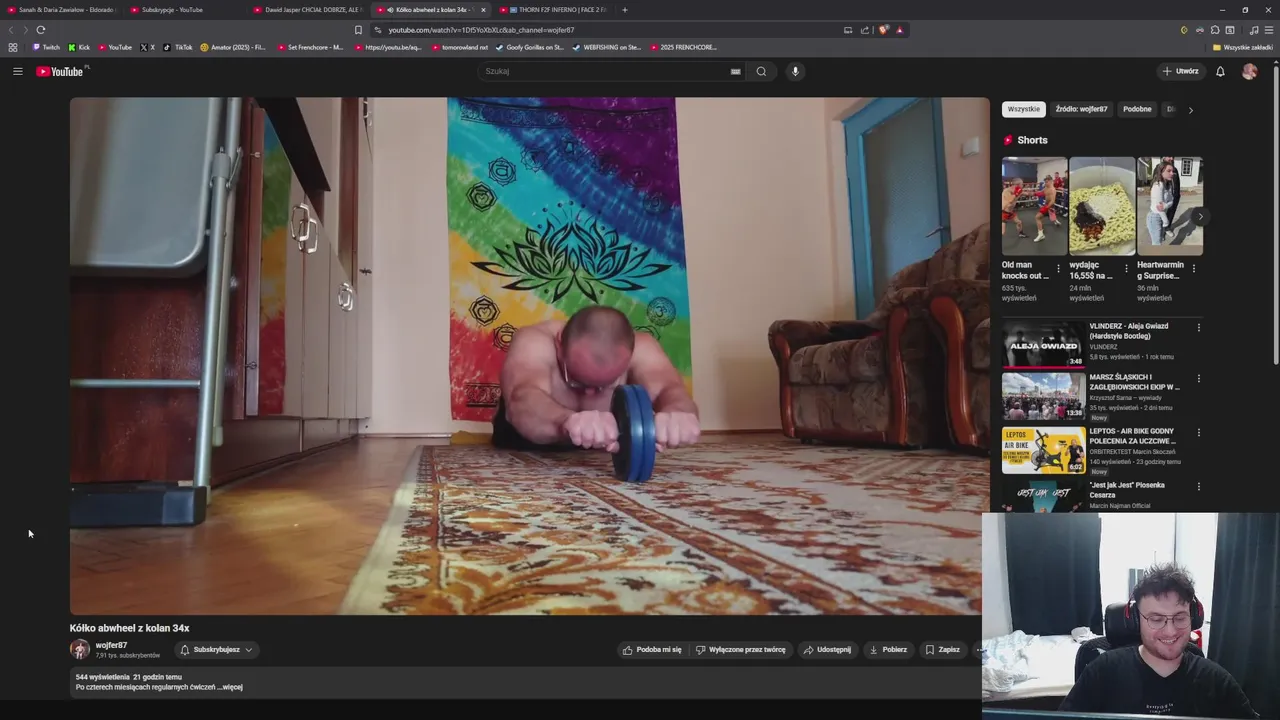
Task: Click the Brave Shields lion icon
Action: pos(883,30)
